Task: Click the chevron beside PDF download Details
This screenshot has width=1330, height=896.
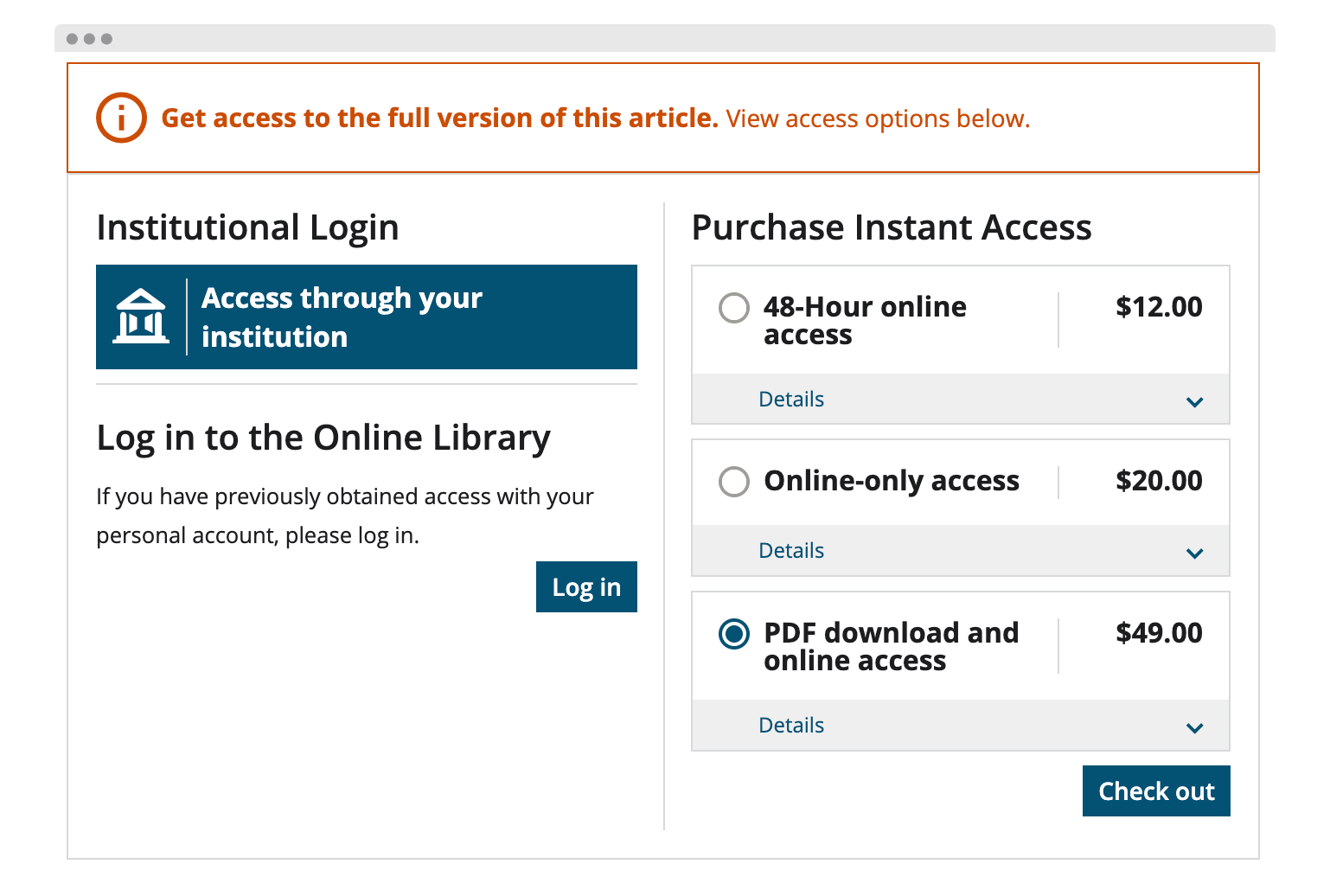Action: pyautogui.click(x=1195, y=727)
